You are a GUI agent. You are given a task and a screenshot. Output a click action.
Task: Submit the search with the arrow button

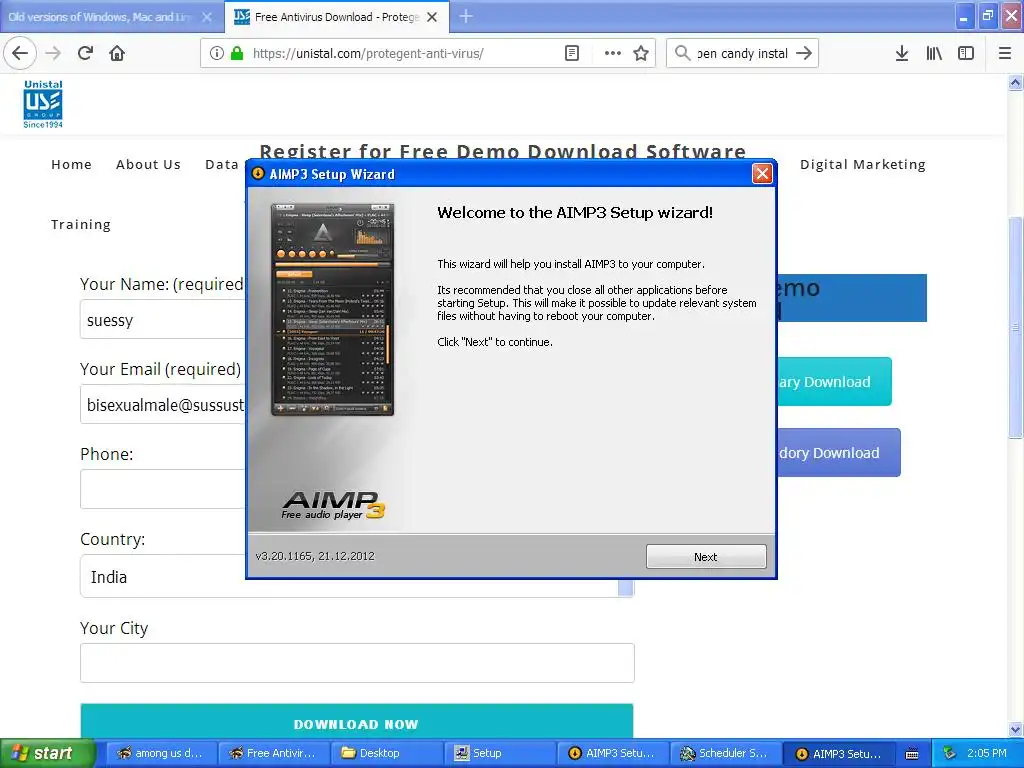point(804,53)
